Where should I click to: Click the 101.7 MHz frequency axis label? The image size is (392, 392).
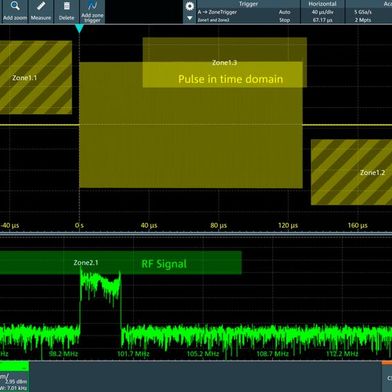tap(133, 354)
